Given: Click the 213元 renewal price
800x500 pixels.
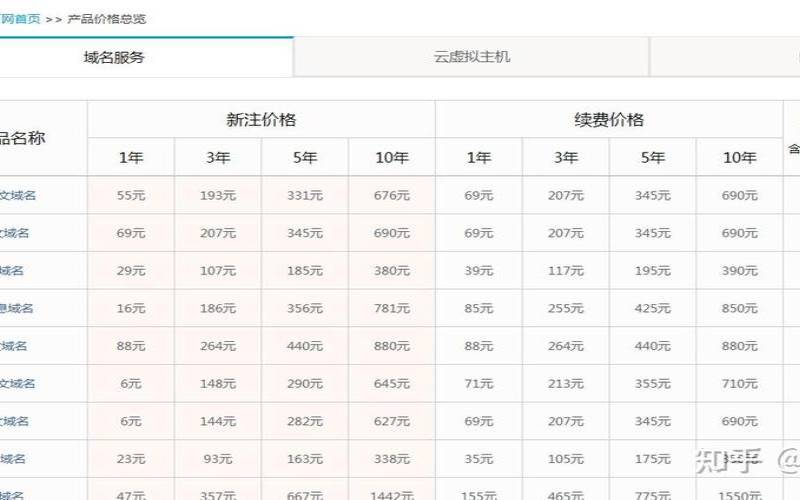Looking at the screenshot, I should (x=565, y=384).
